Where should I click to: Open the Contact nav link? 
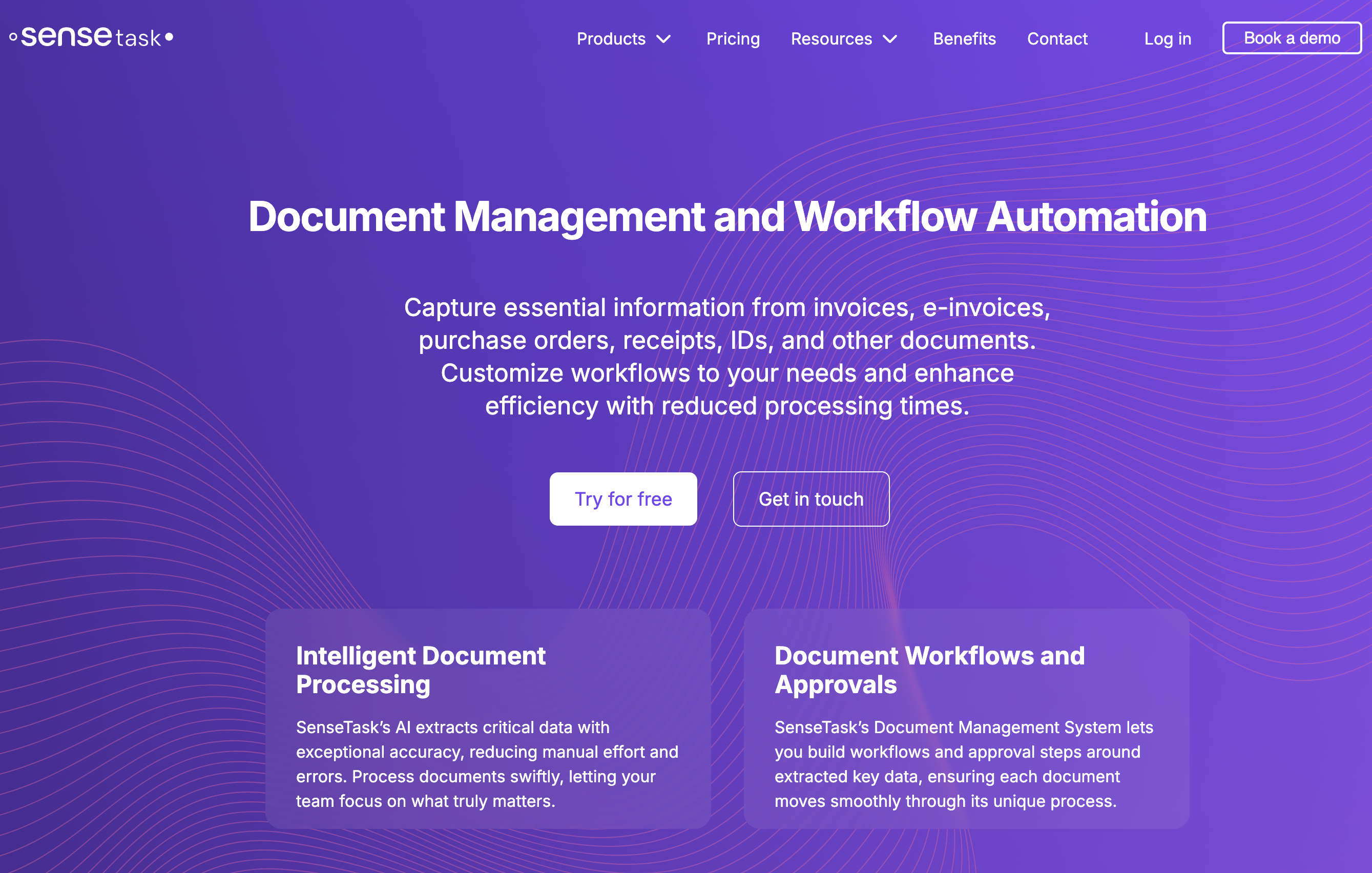click(x=1057, y=39)
